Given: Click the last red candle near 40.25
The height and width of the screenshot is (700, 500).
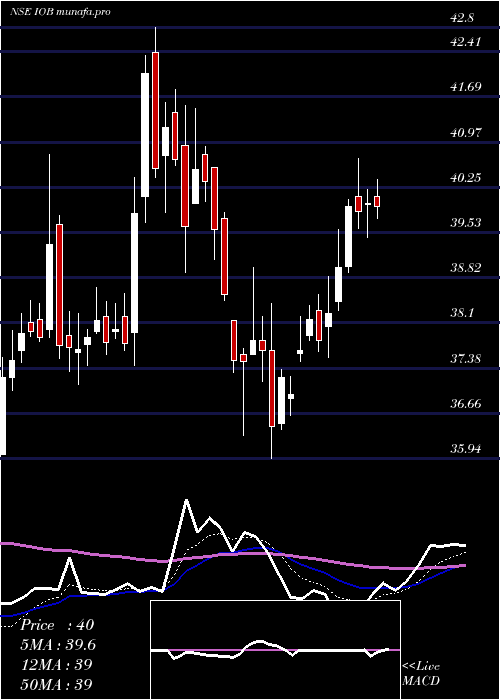Looking at the screenshot, I should (x=377, y=201).
